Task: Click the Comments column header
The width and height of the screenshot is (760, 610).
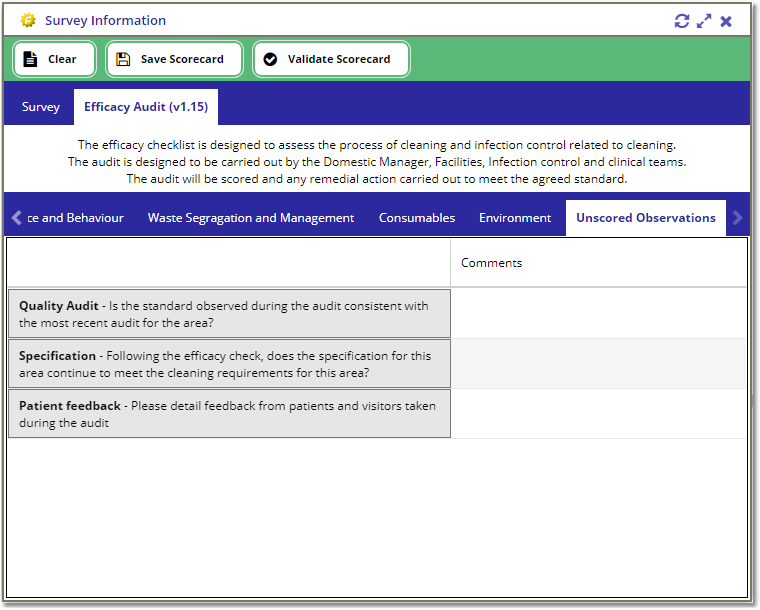Action: point(598,263)
